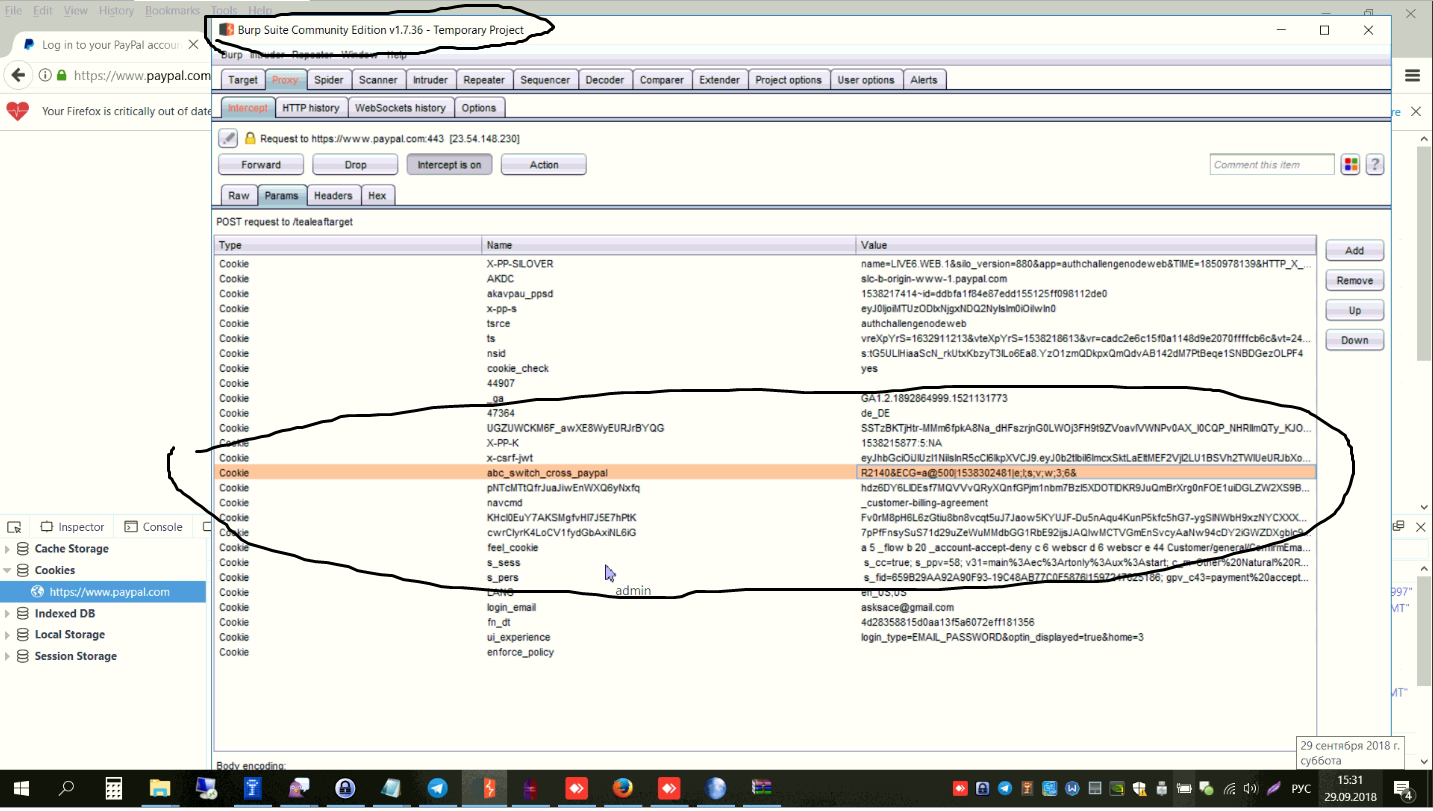
Task: Click Firefox back arrow button
Action: [17, 75]
